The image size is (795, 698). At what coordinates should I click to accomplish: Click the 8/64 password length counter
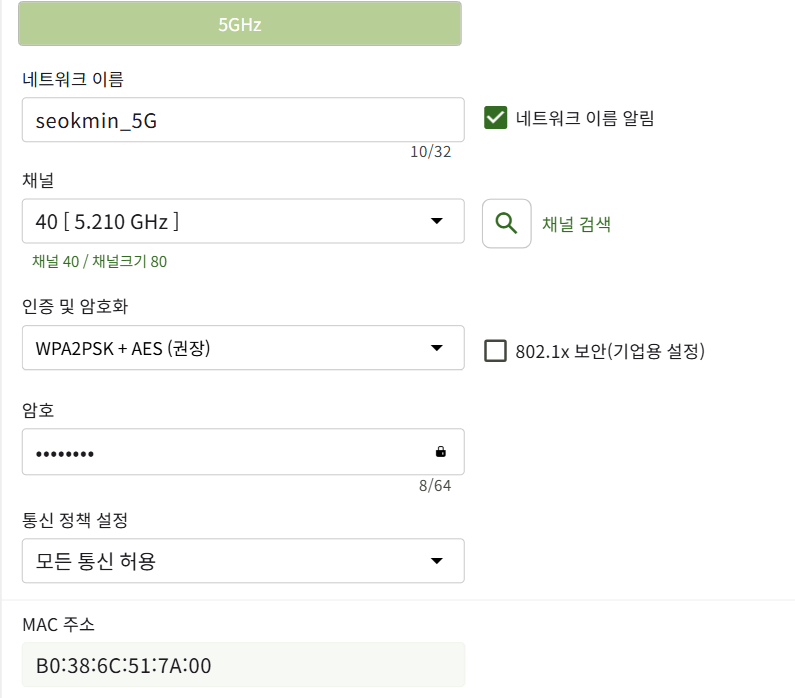(x=435, y=486)
